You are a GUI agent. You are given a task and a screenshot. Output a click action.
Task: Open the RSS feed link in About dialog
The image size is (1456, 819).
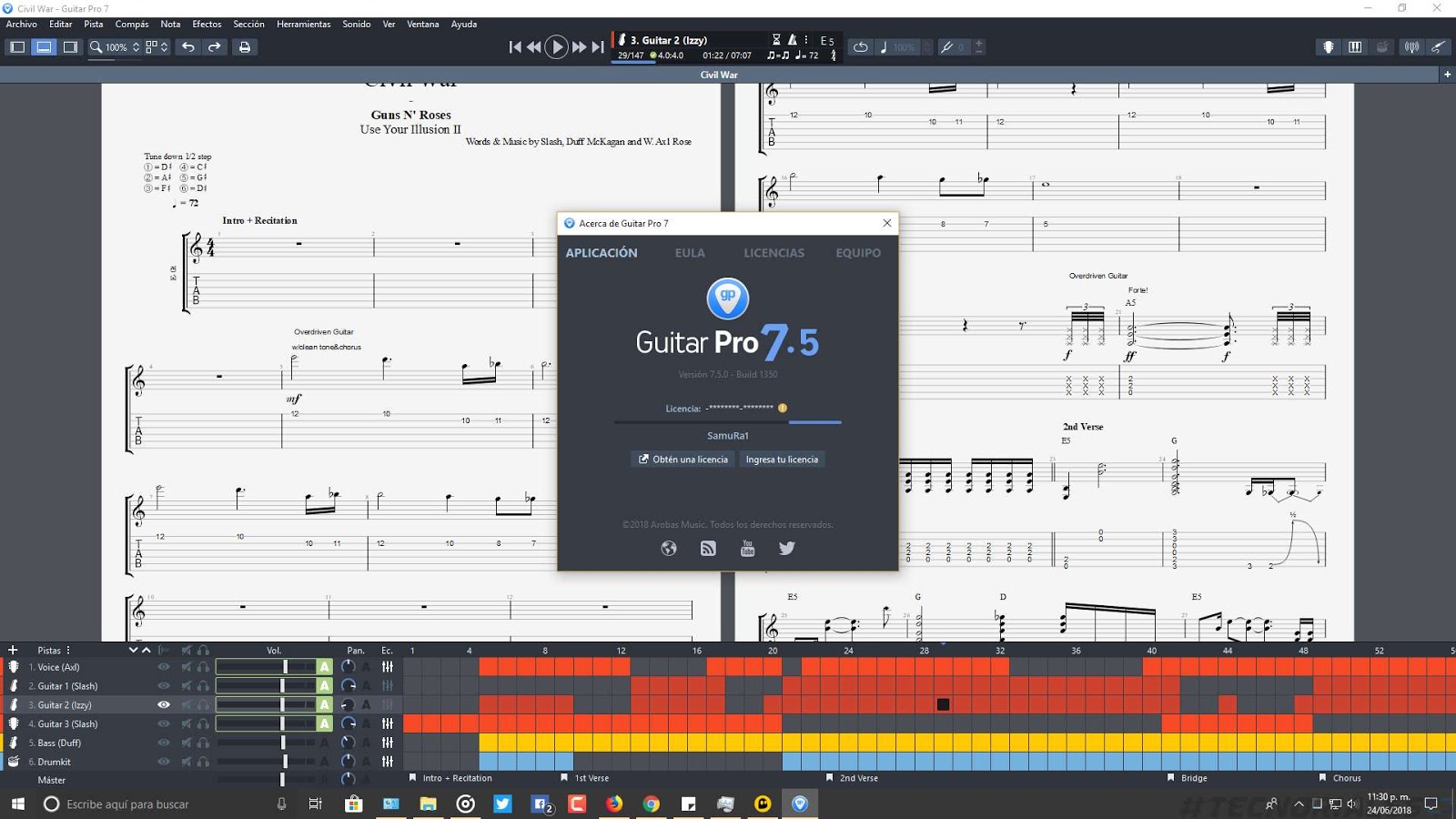708,548
